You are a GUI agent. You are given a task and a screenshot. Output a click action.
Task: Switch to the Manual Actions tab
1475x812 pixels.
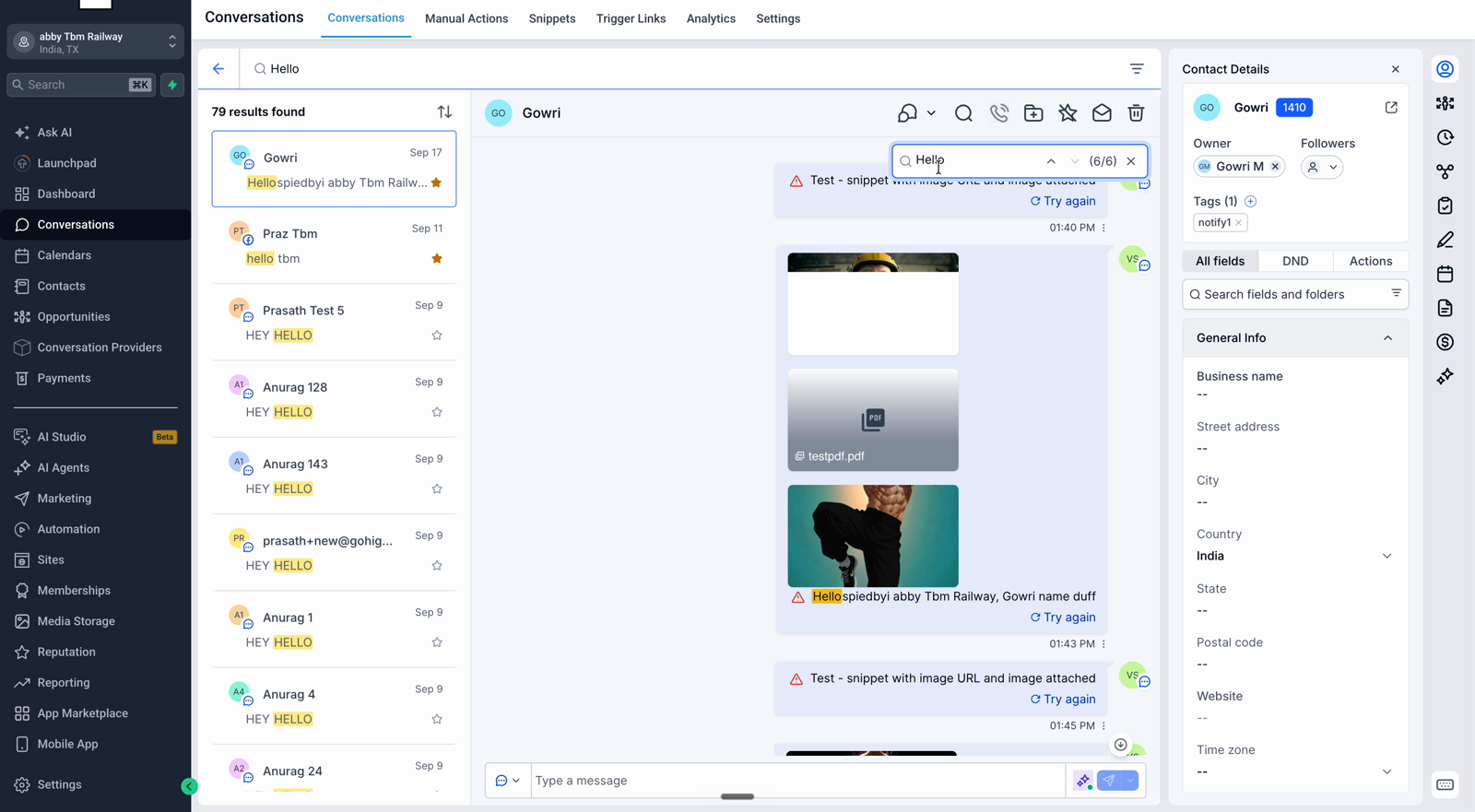[466, 18]
